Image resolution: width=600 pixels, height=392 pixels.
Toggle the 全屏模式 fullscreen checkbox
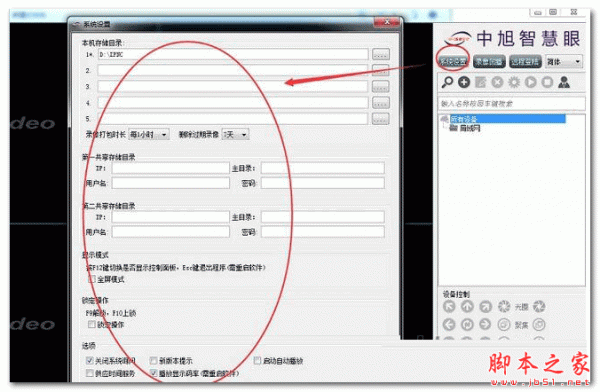coord(91,279)
